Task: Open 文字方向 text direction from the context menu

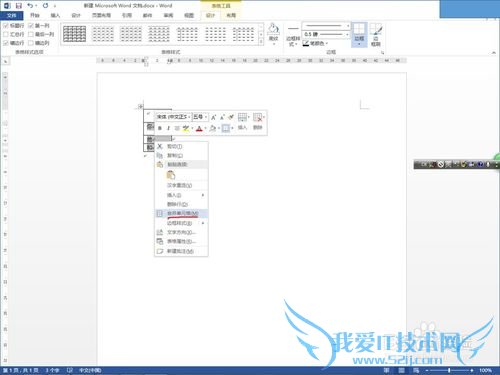Action: (x=181, y=232)
